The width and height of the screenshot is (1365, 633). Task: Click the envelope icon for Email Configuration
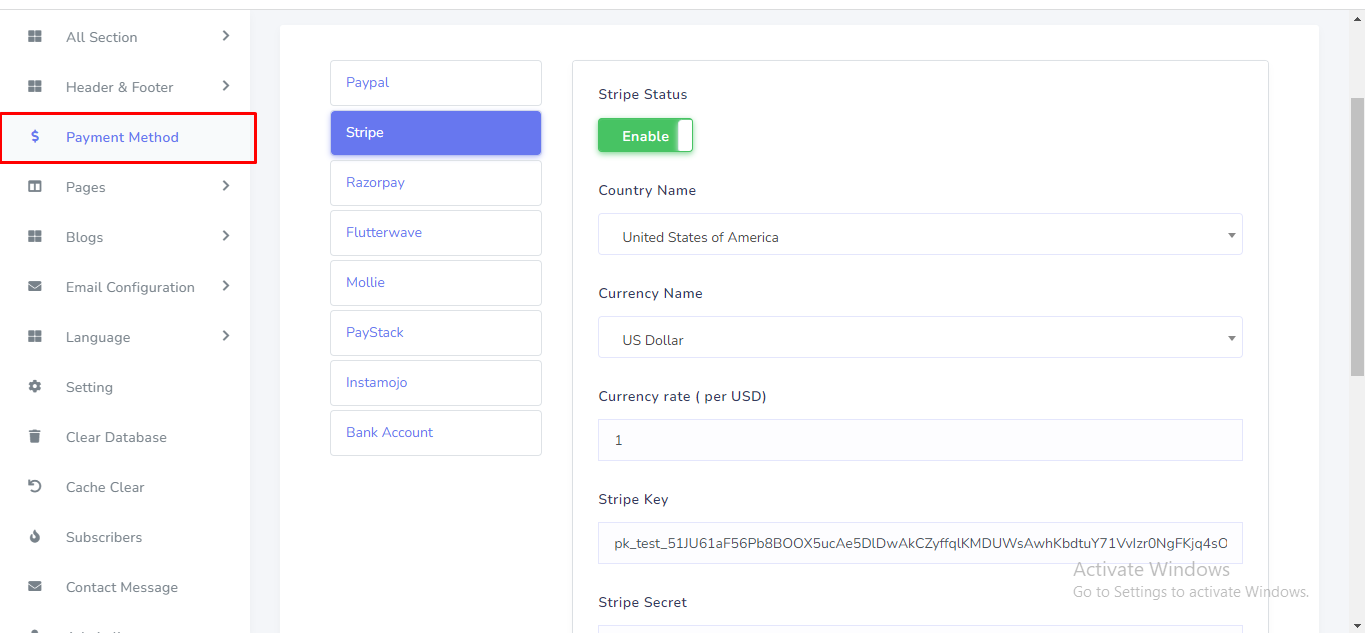tap(35, 287)
